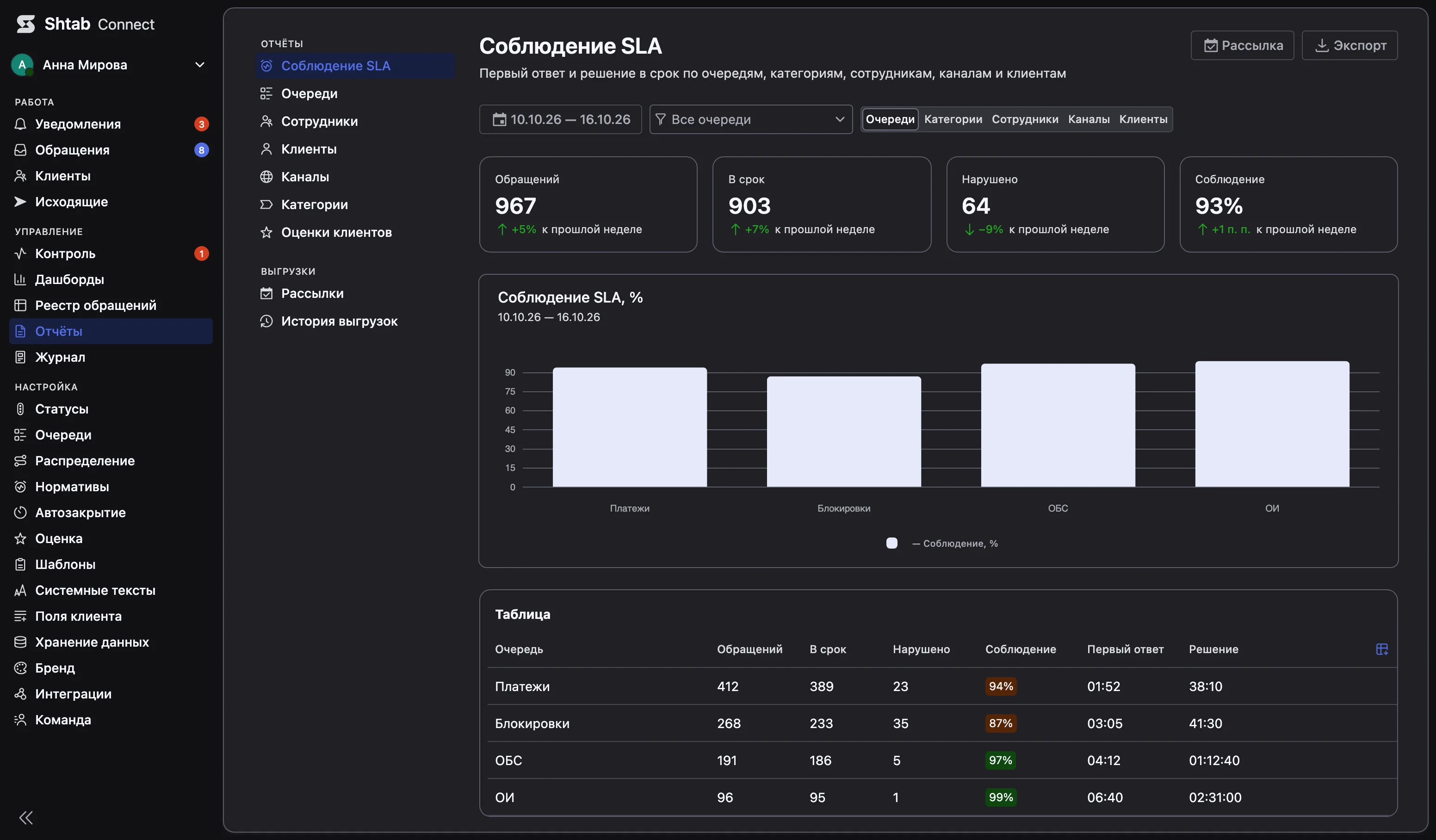This screenshot has height=840, width=1436.
Task: Open Уведомления from the bell icon
Action: point(20,124)
